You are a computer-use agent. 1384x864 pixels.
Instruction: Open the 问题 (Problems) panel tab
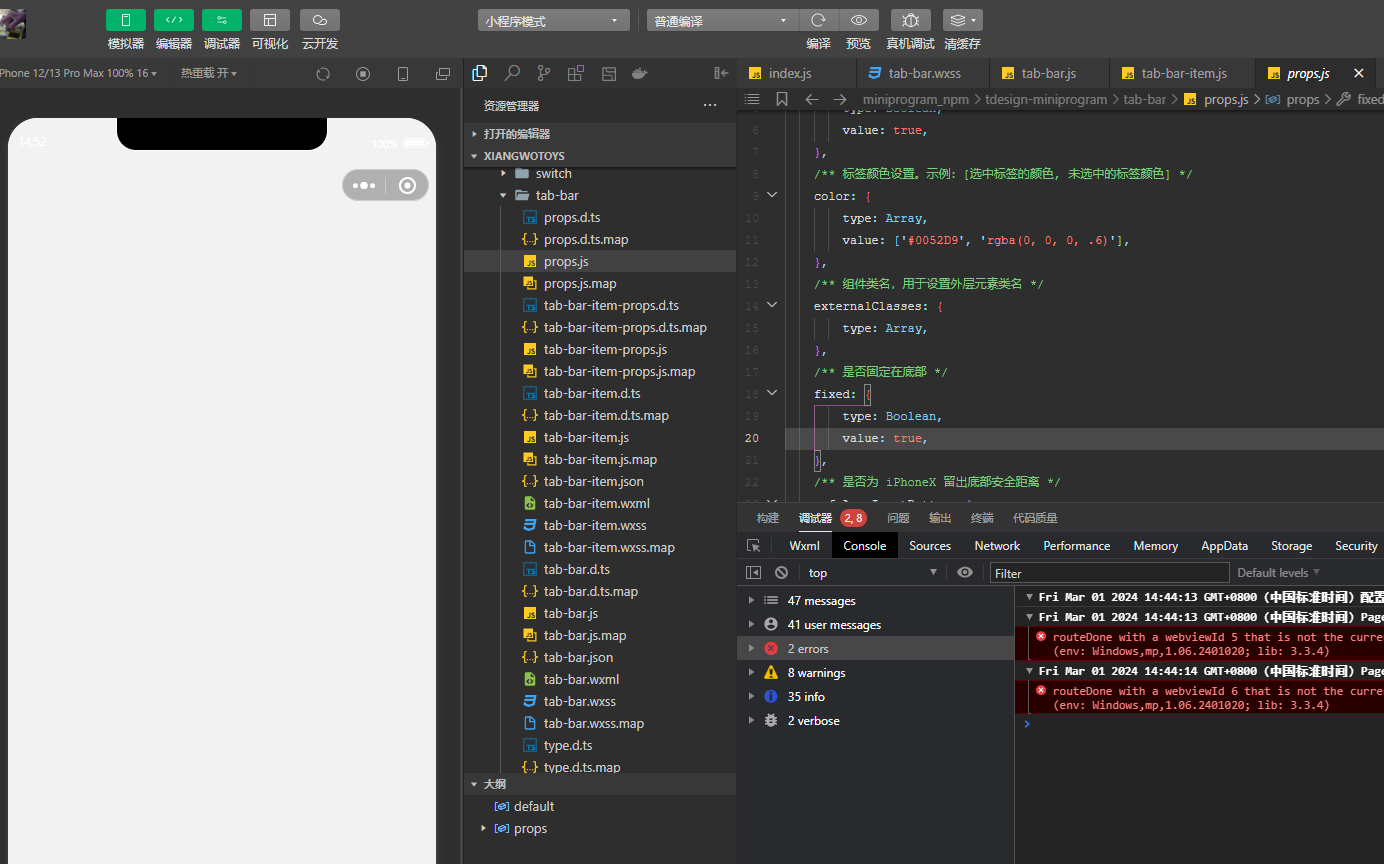898,518
